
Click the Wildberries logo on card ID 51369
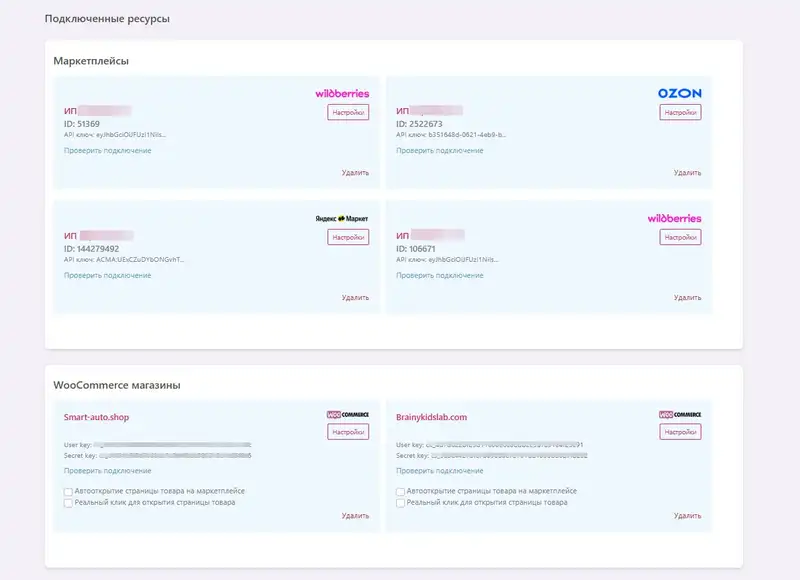pyautogui.click(x=342, y=93)
